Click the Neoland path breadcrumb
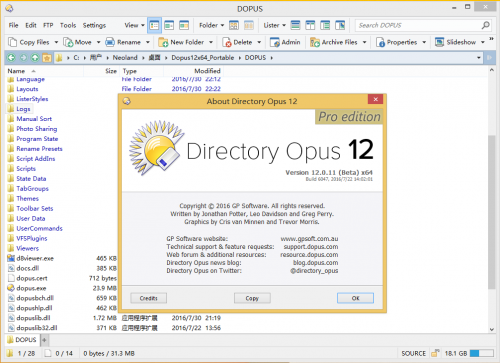 click(x=125, y=58)
